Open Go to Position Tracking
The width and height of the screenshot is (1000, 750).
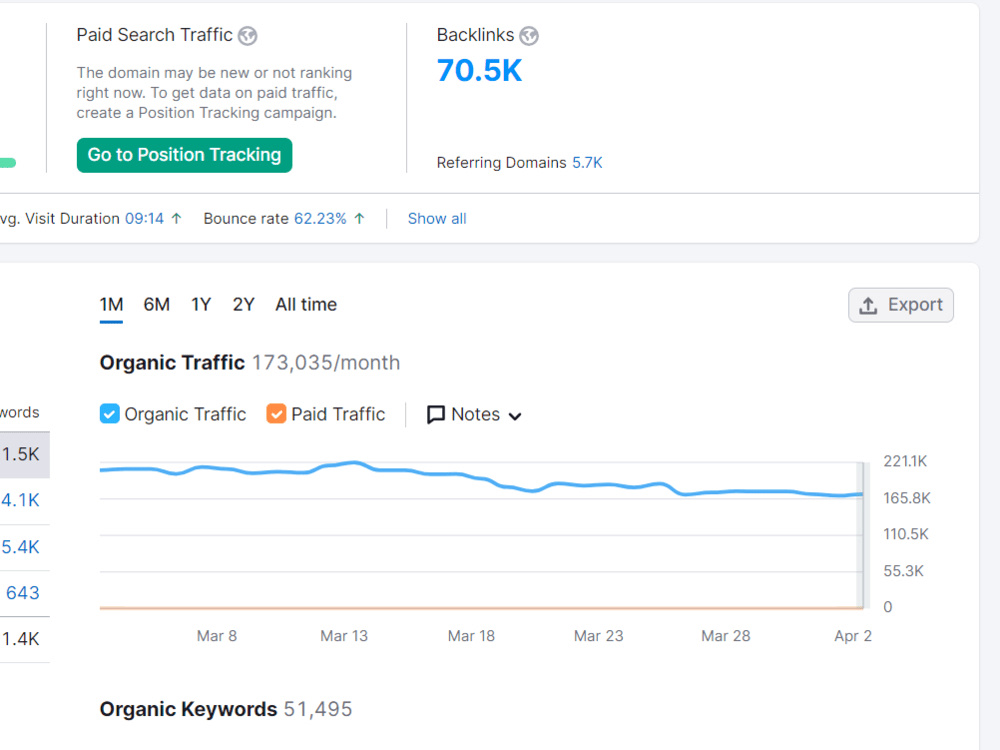184,155
